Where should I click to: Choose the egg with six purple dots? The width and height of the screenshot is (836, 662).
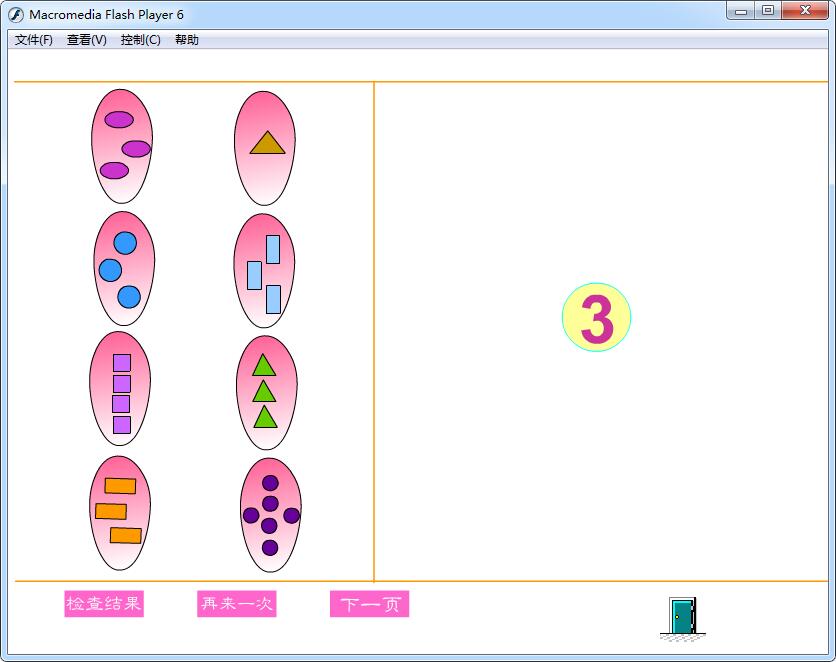point(270,514)
